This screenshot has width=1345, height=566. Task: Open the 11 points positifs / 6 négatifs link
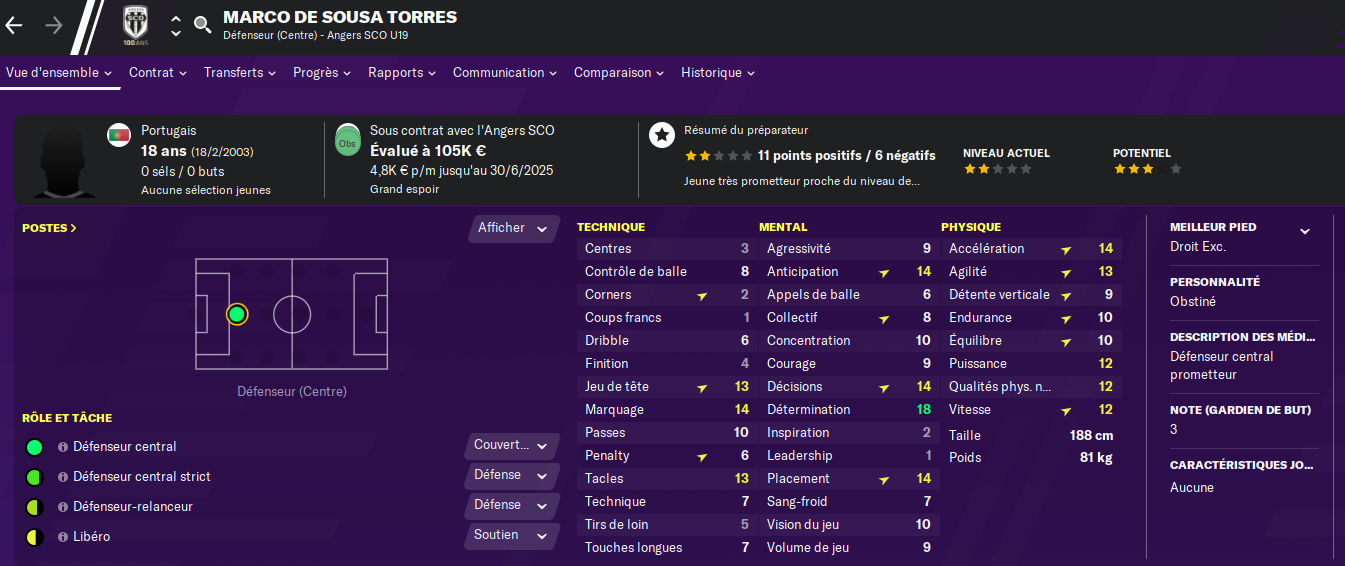coord(846,155)
